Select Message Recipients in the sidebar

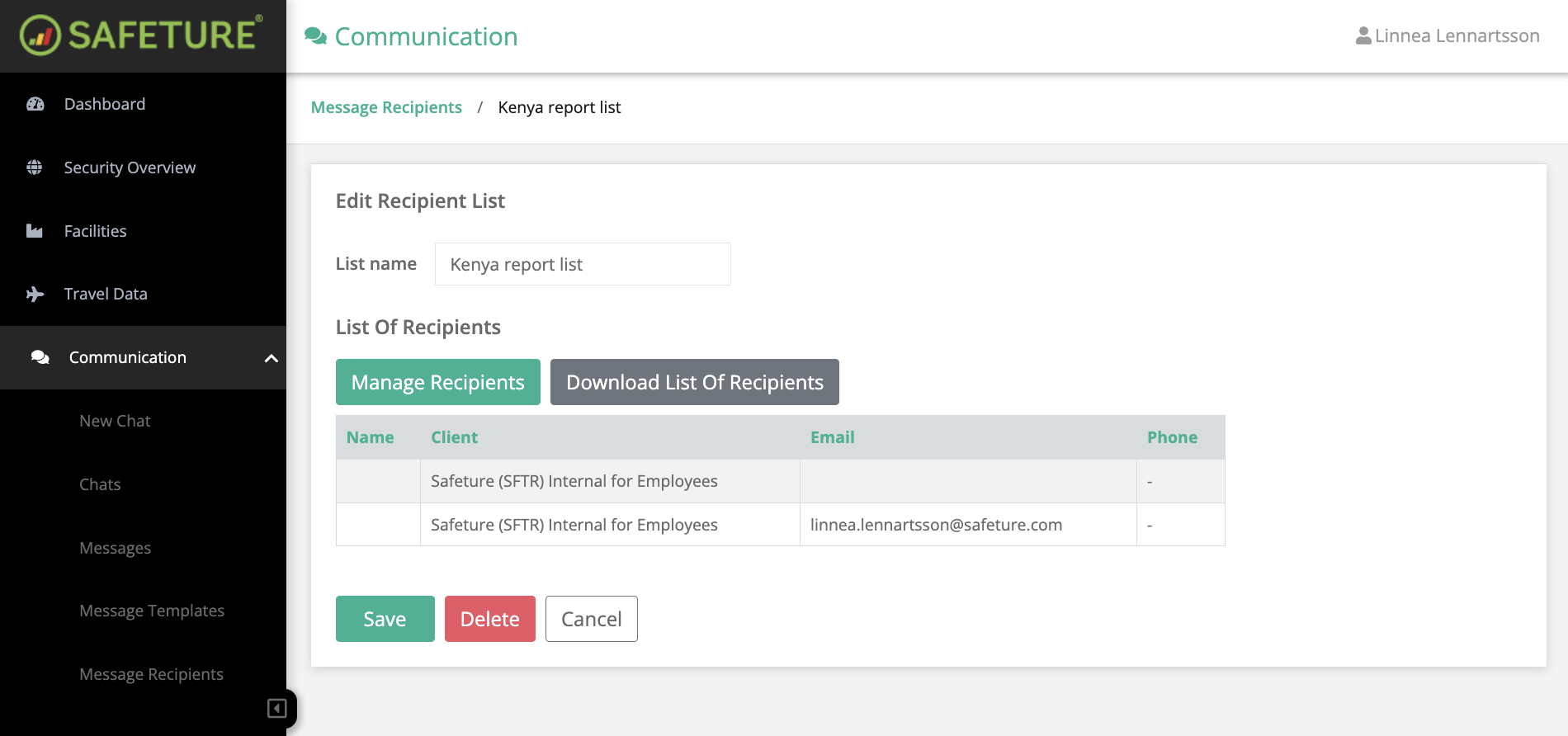coord(151,674)
